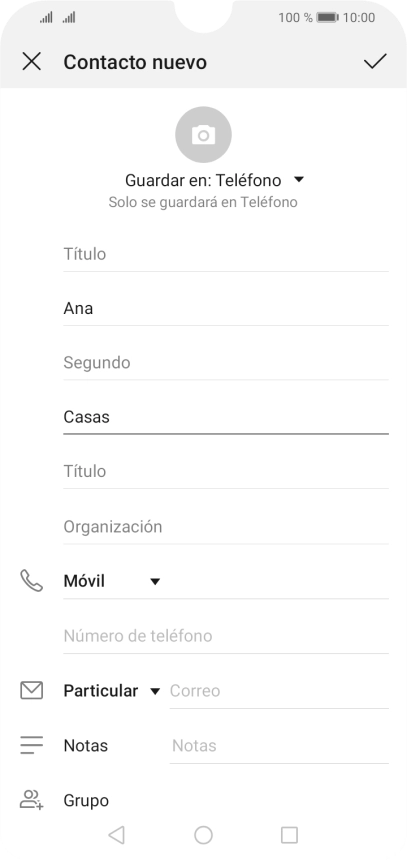407x860 pixels.
Task: Tap the phone handset icon
Action: tap(31, 581)
